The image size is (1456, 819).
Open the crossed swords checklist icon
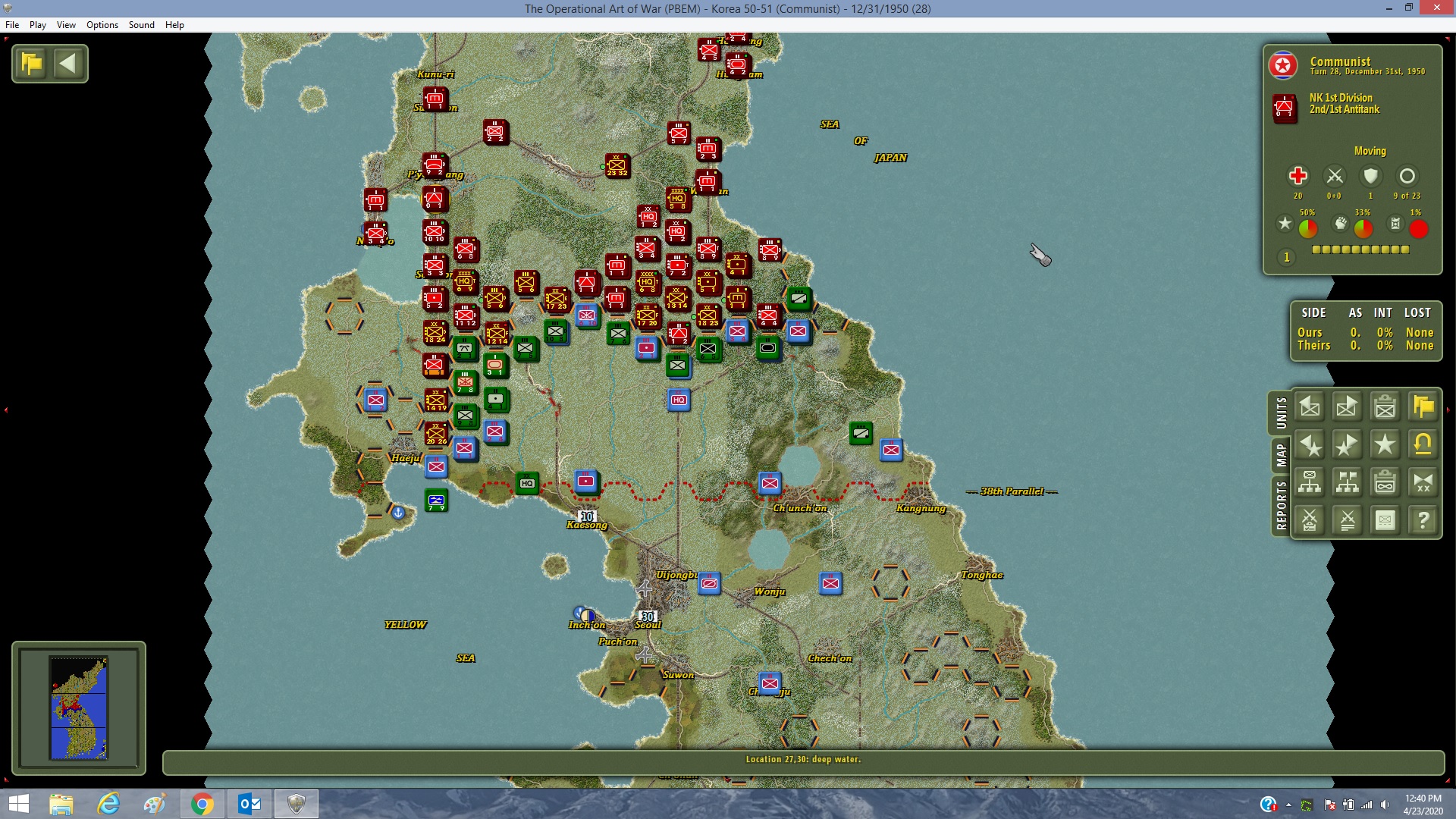tap(1310, 521)
